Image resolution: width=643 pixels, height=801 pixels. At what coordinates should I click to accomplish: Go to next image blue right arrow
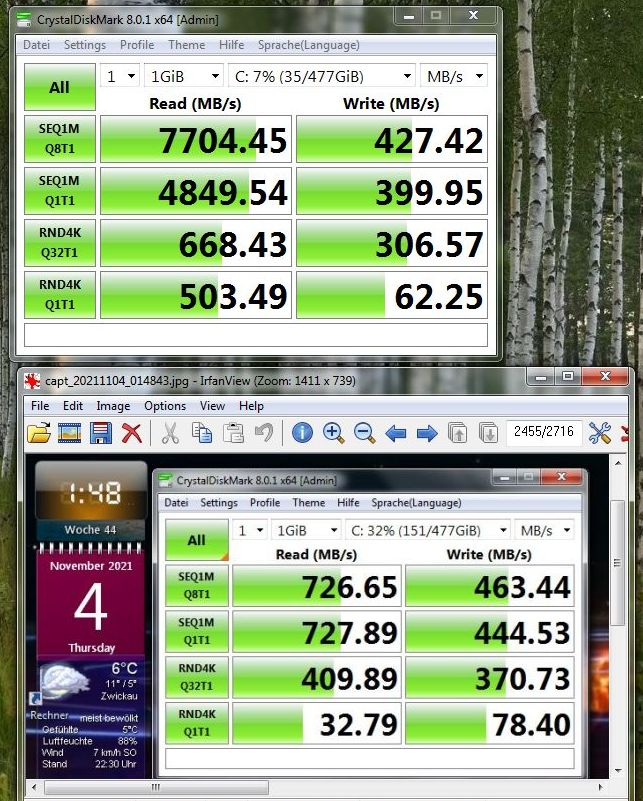tap(427, 434)
